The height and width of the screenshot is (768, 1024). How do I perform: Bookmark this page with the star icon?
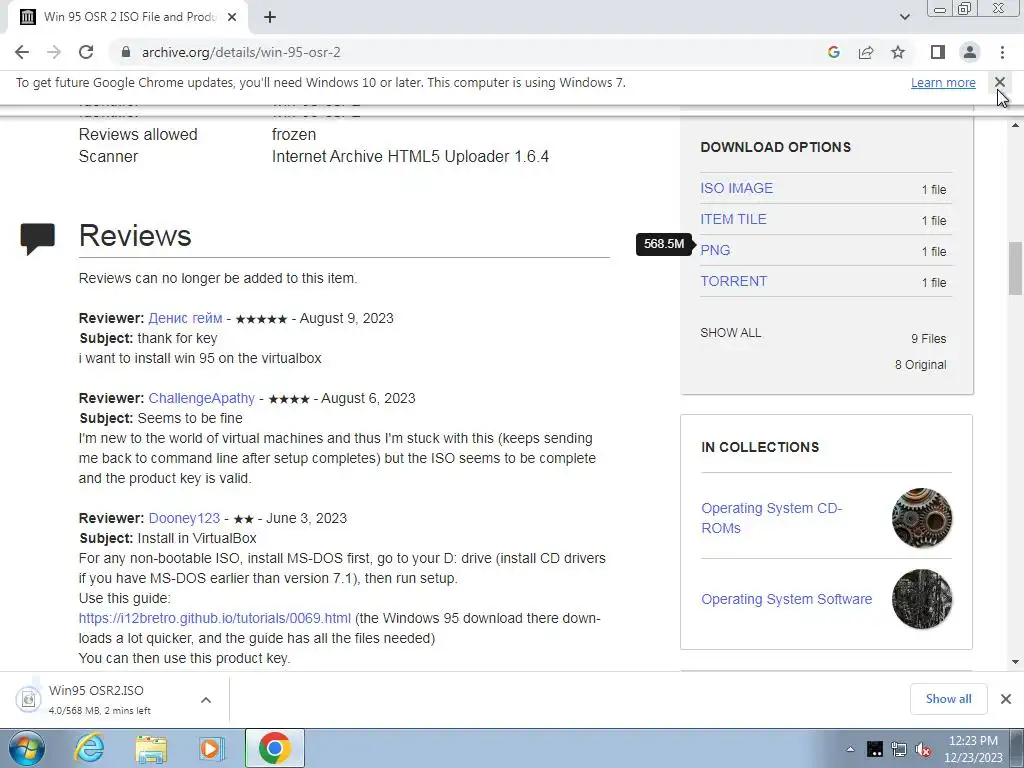[898, 52]
